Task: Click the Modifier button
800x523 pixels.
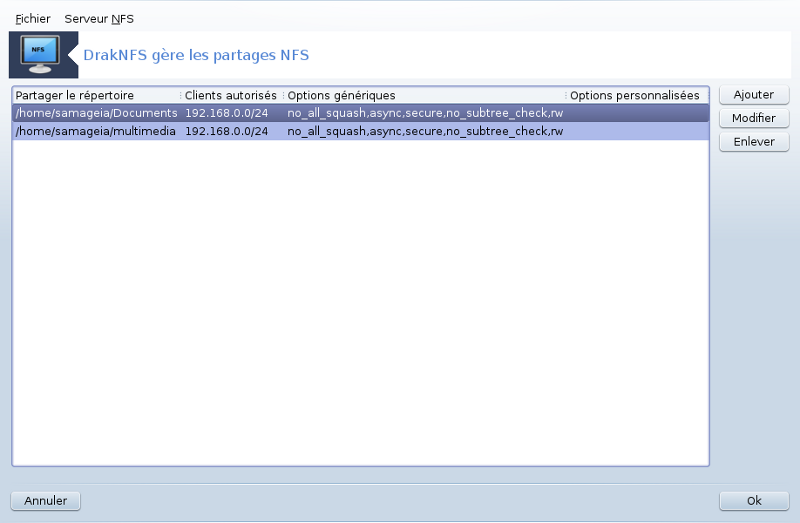Action: click(754, 118)
